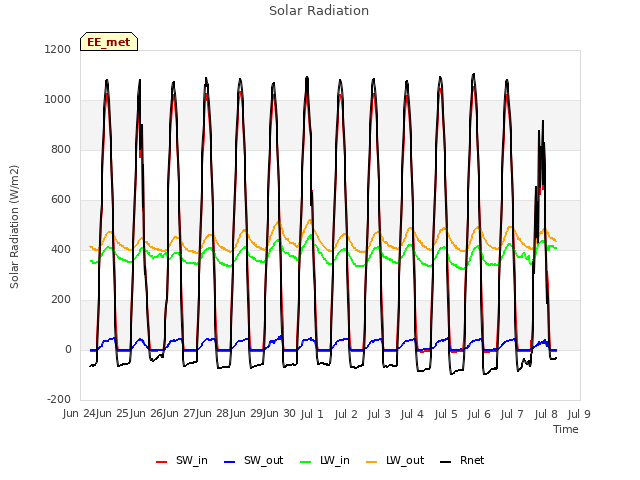Image resolution: width=640 pixels, height=480 pixels.
Task: Click the 800 y-axis tick label
Action: (x=61, y=150)
